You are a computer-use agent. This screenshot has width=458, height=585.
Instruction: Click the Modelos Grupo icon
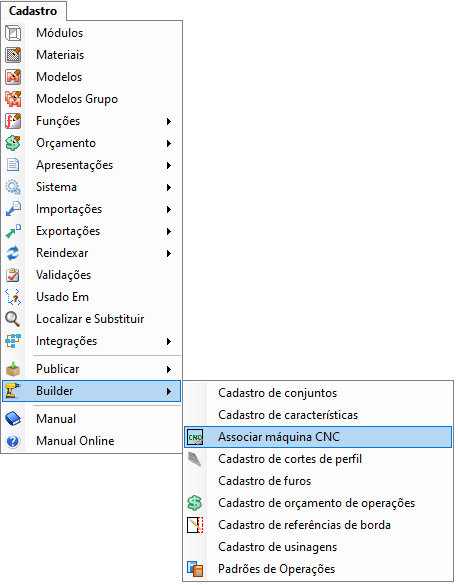coord(13,99)
